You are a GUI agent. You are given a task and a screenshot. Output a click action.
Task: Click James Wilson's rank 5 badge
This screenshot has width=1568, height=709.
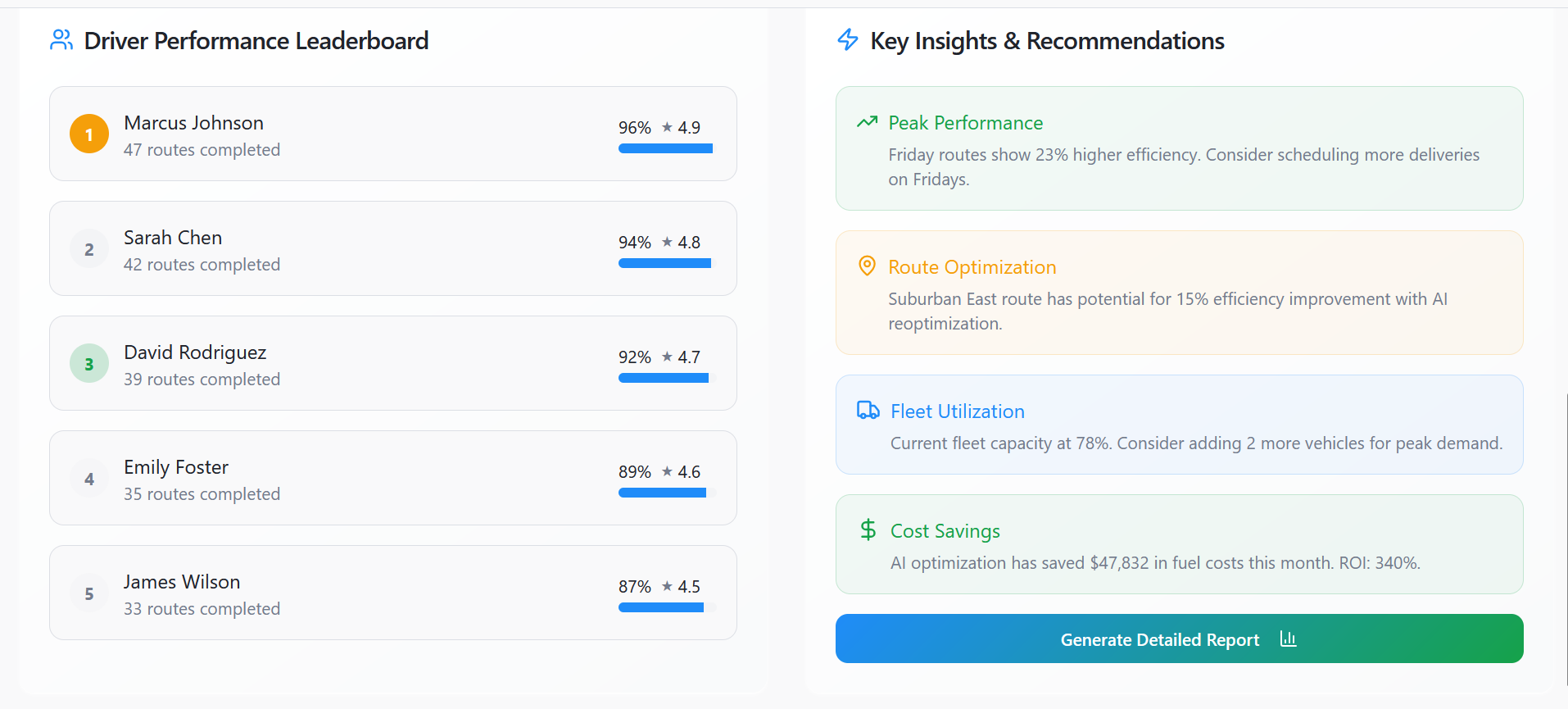(89, 593)
